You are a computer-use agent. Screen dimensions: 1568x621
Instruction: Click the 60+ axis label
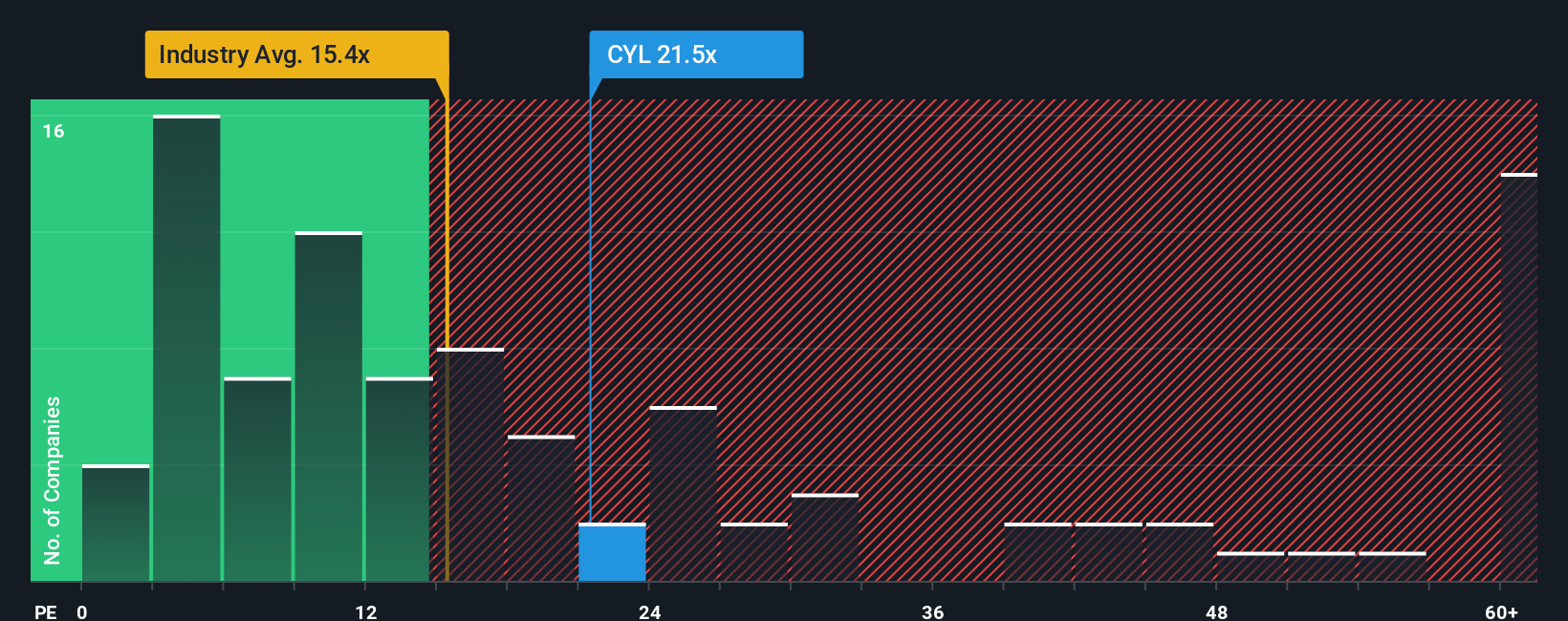[1501, 611]
